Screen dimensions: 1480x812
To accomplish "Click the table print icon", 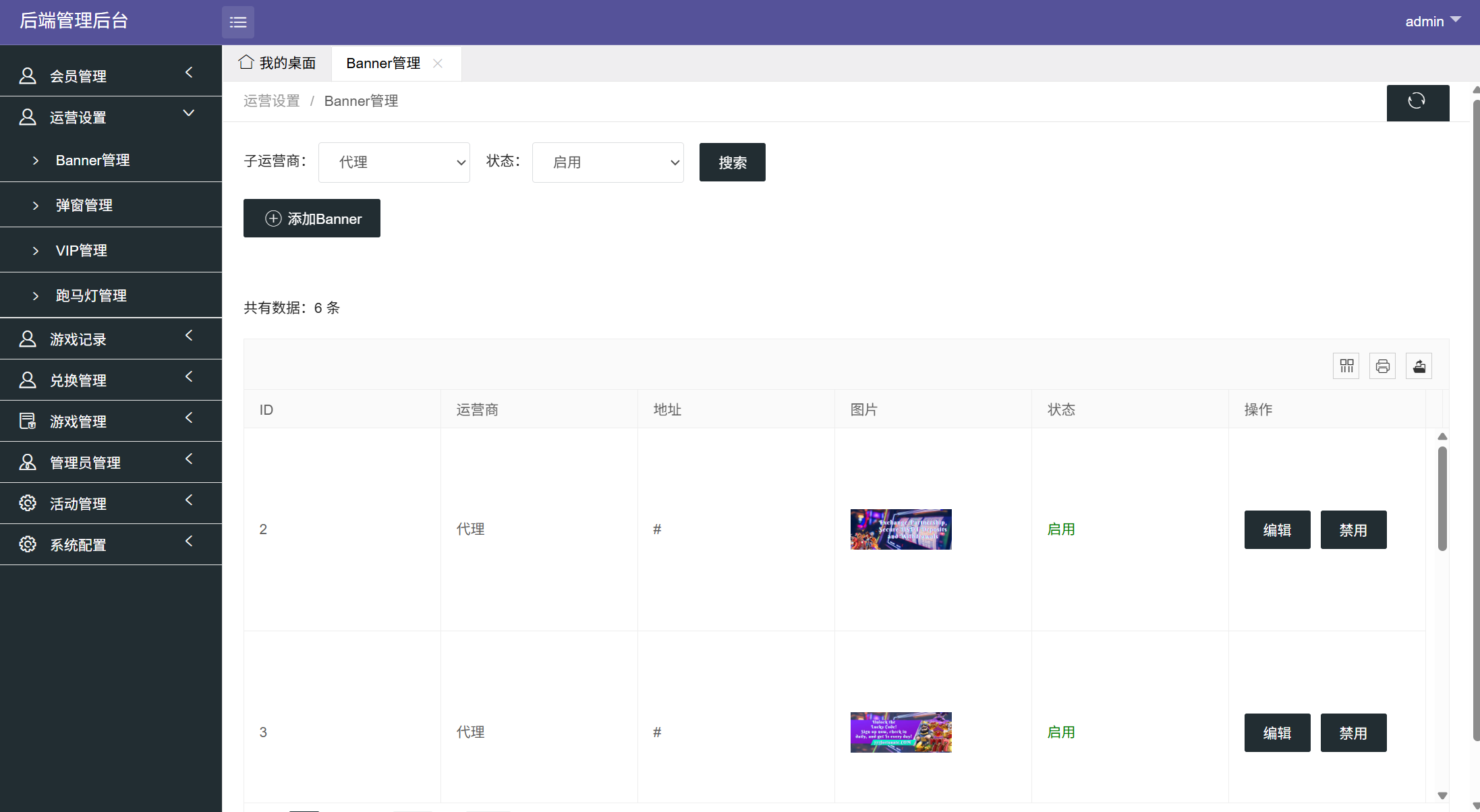I will pyautogui.click(x=1383, y=366).
